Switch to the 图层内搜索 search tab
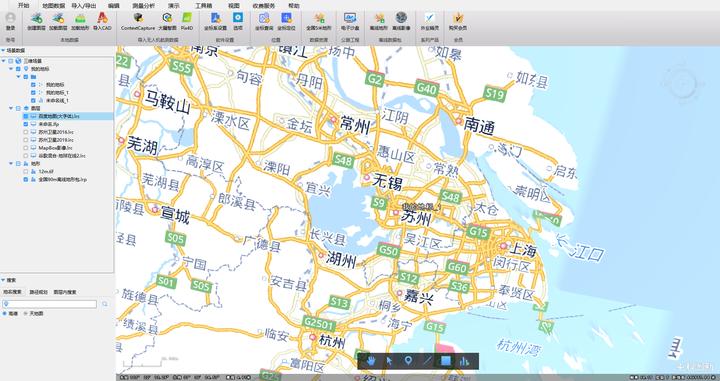The height and width of the screenshot is (381, 720). [x=65, y=292]
